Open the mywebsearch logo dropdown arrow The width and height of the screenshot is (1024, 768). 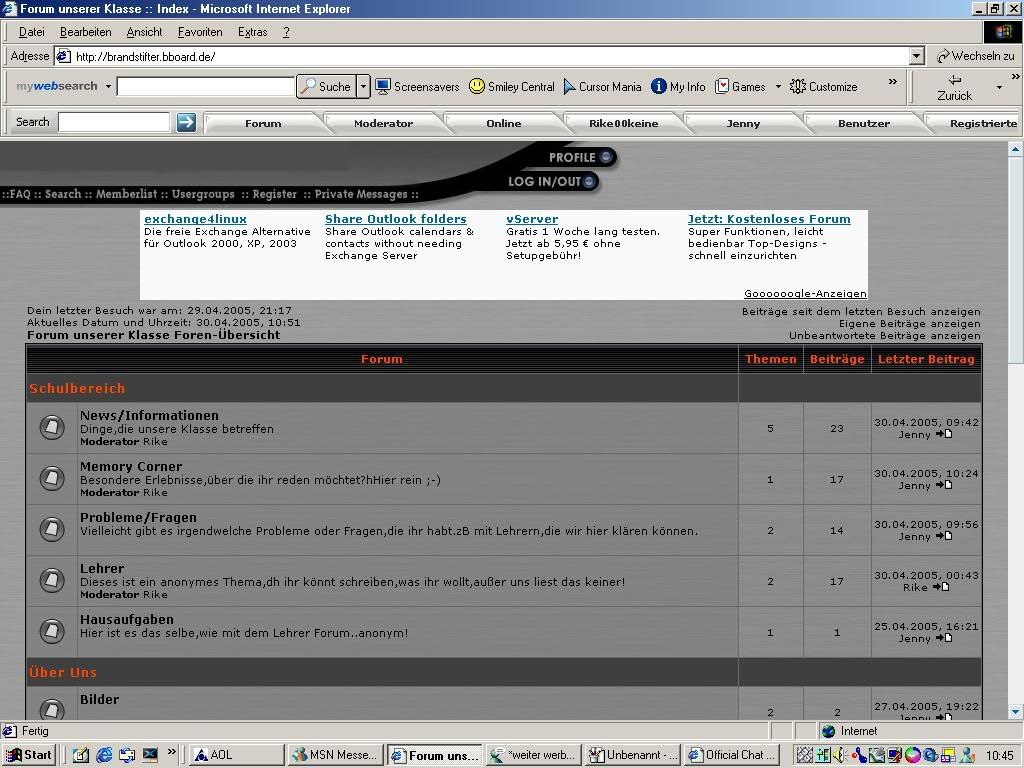(x=108, y=86)
